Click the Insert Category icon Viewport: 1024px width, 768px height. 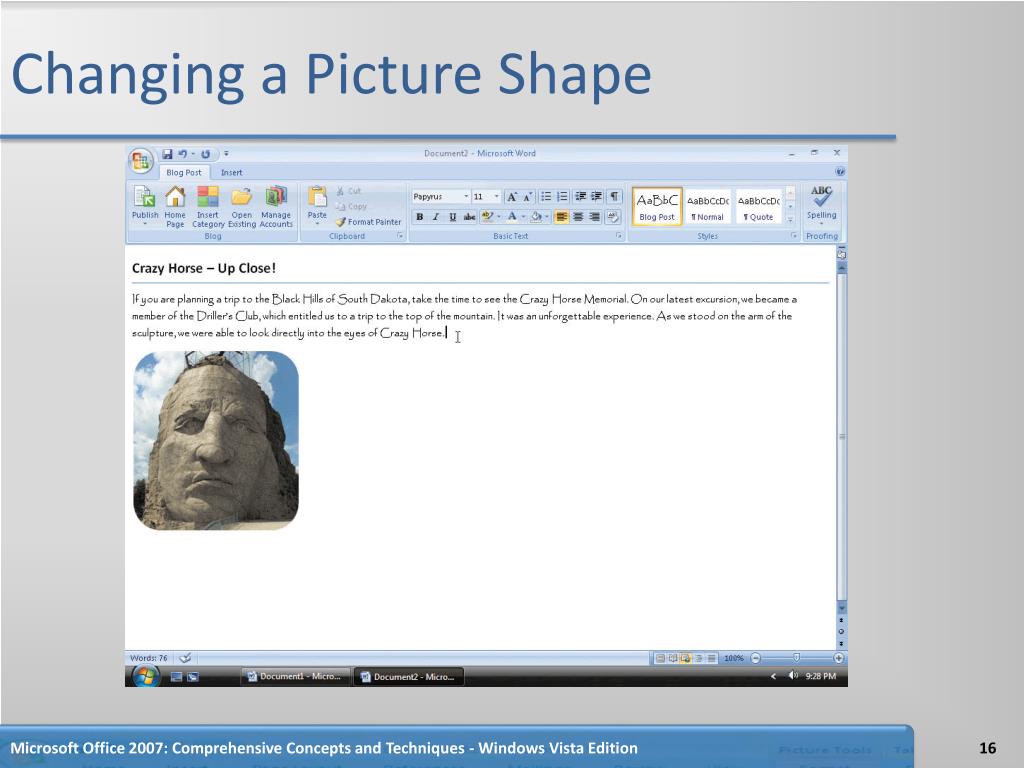208,197
